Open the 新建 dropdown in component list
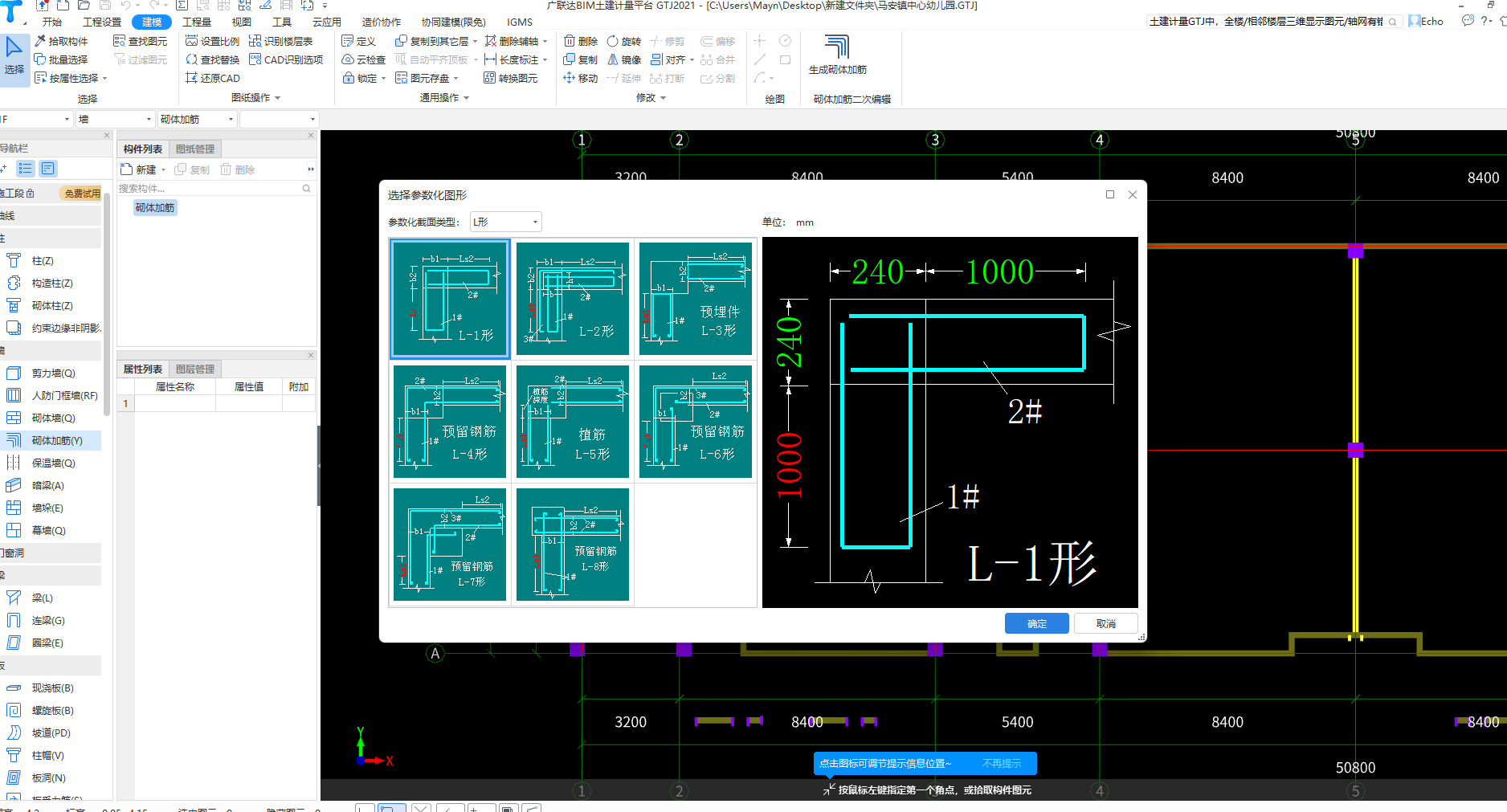Screen dimensions: 1507x812 [x=164, y=169]
